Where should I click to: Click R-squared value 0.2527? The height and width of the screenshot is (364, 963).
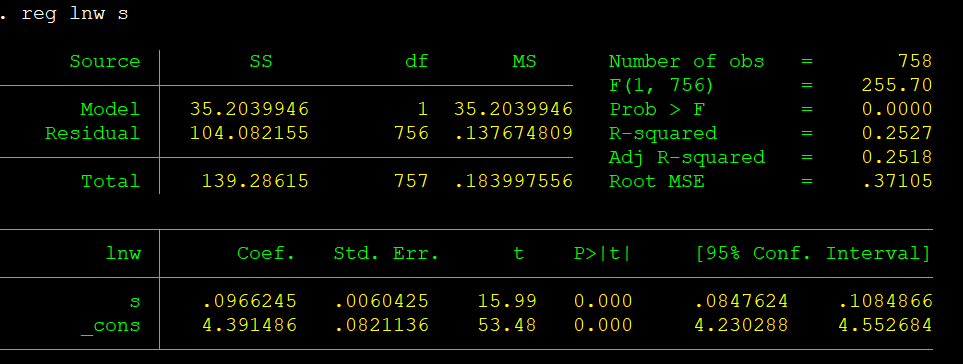click(897, 133)
